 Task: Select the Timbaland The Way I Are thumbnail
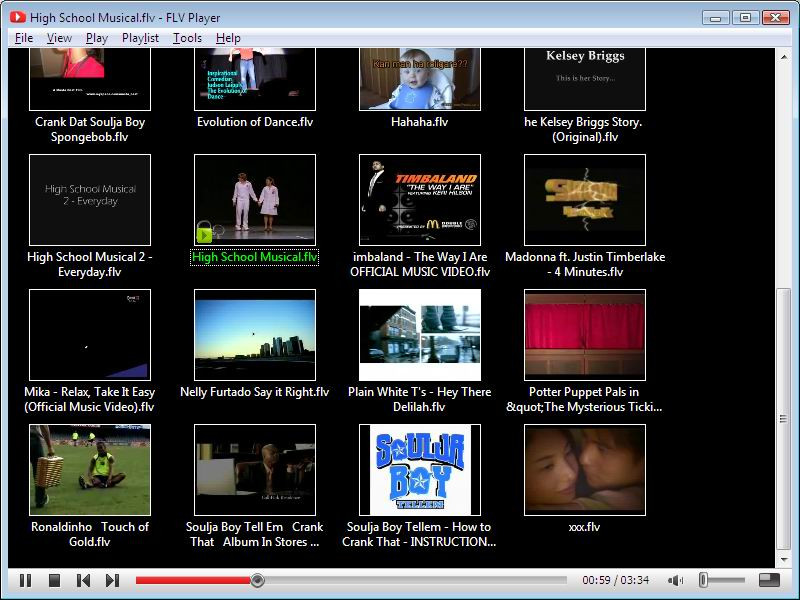coord(420,200)
